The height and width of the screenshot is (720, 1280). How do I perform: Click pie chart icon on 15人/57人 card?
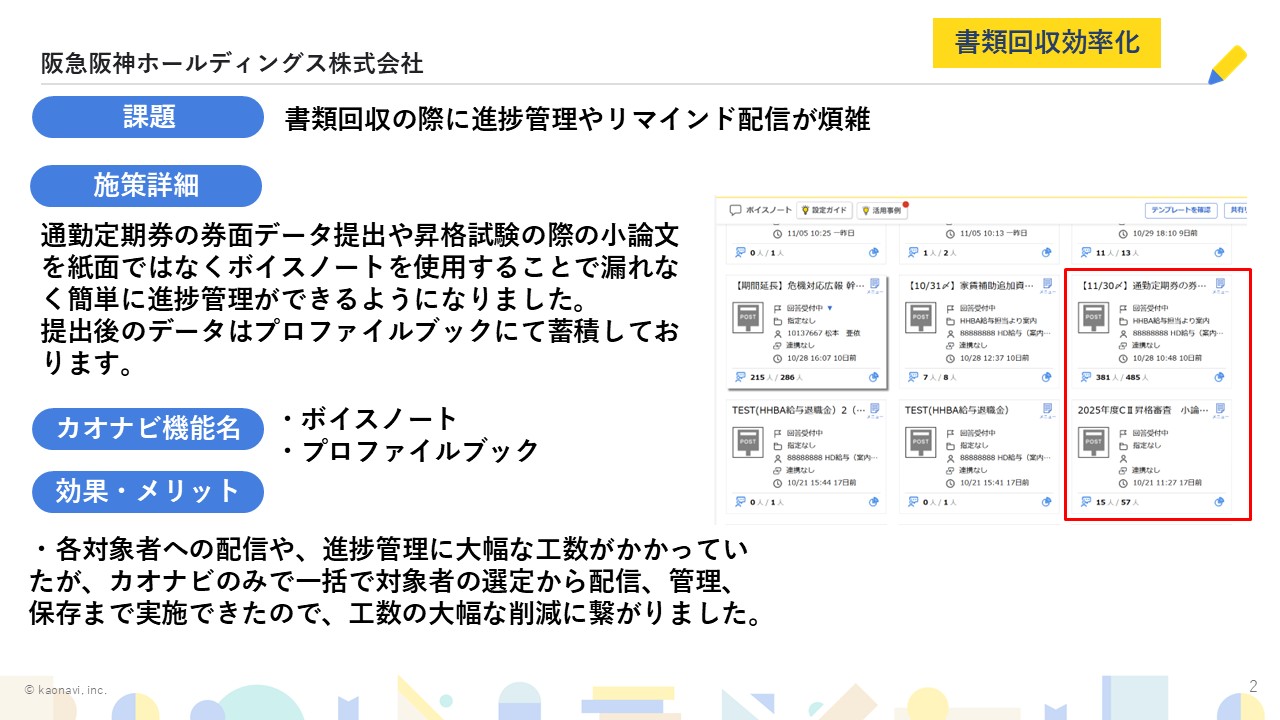1219,502
